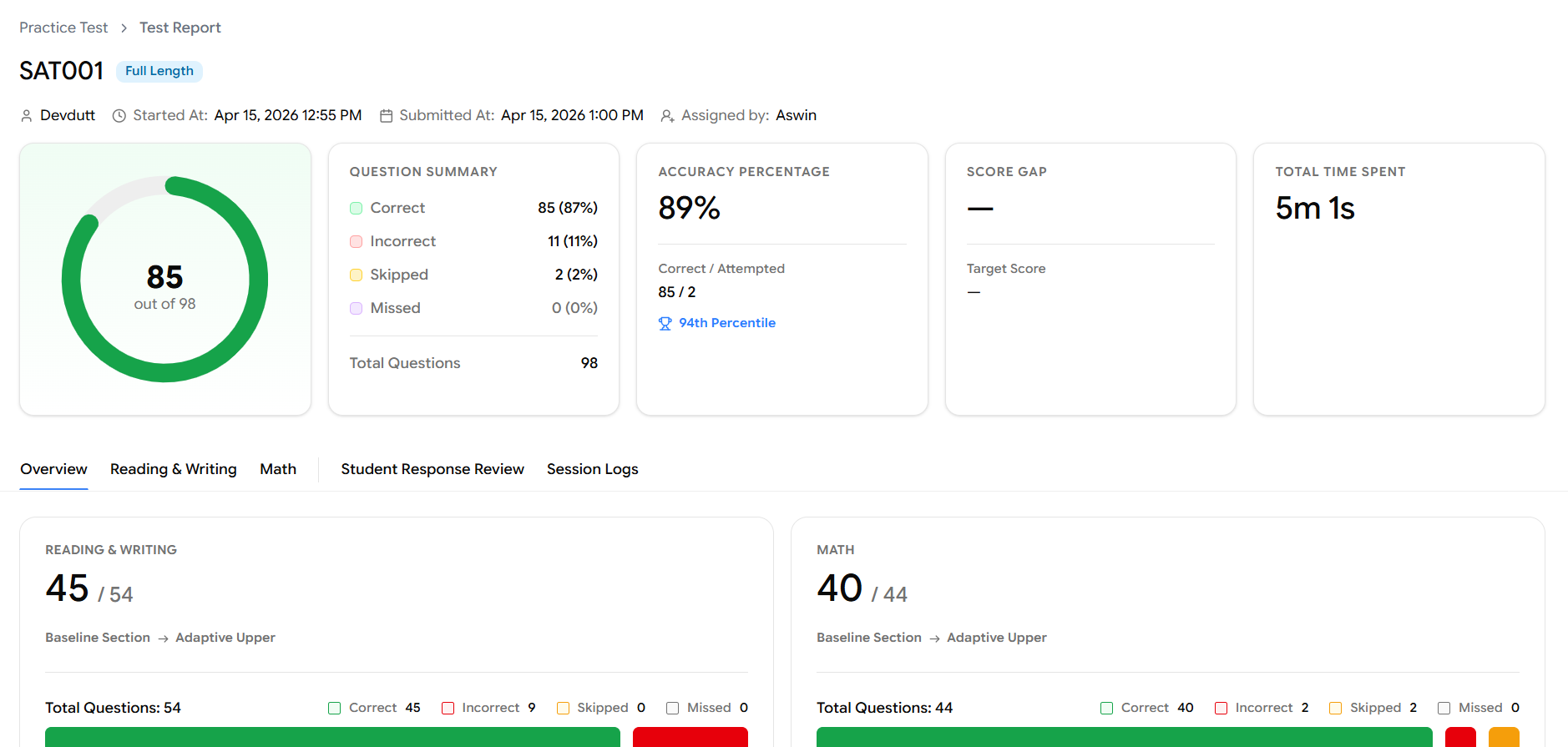Toggle the Reading & Writing Incorrect legend box
This screenshot has height=747, width=1568.
pos(448,708)
